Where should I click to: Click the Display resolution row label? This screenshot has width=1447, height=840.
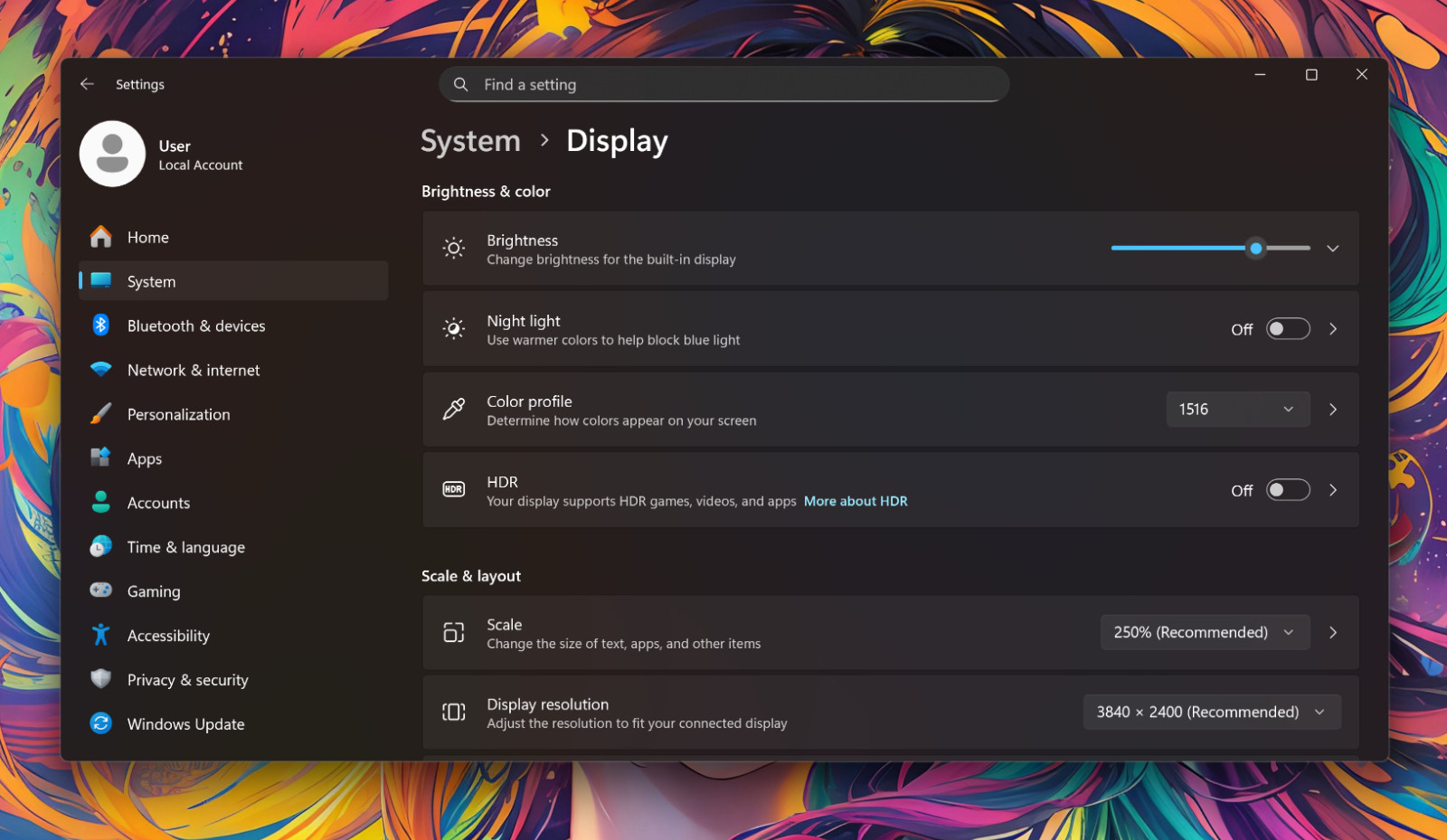pos(547,704)
